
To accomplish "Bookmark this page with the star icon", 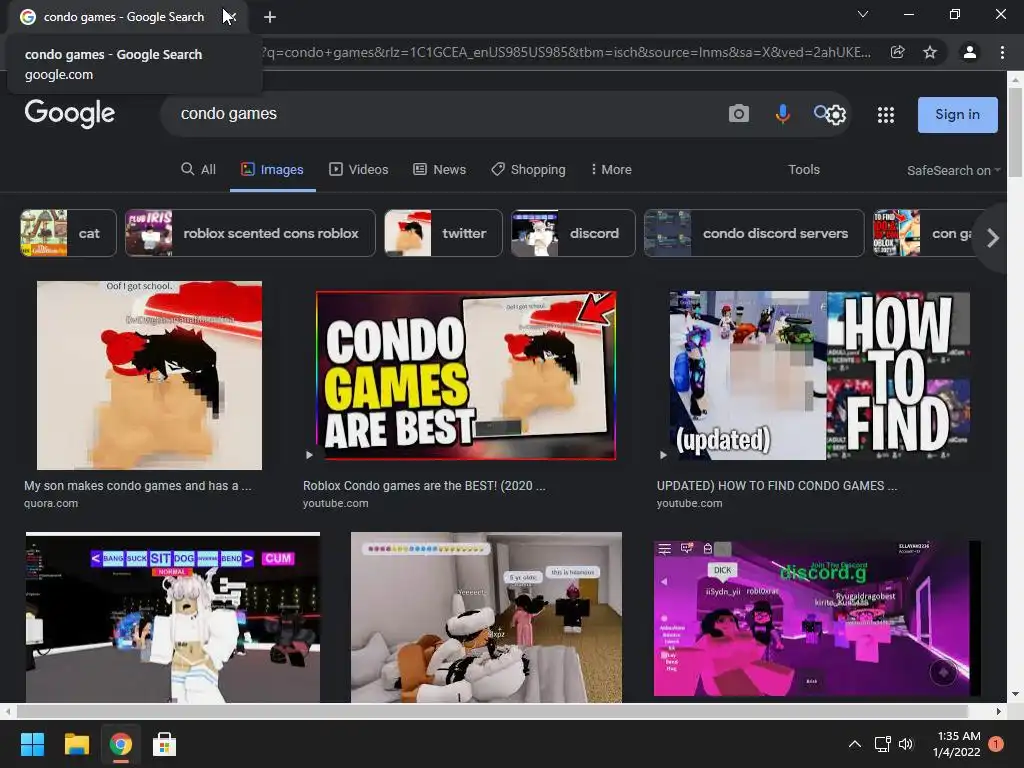I will tap(930, 52).
